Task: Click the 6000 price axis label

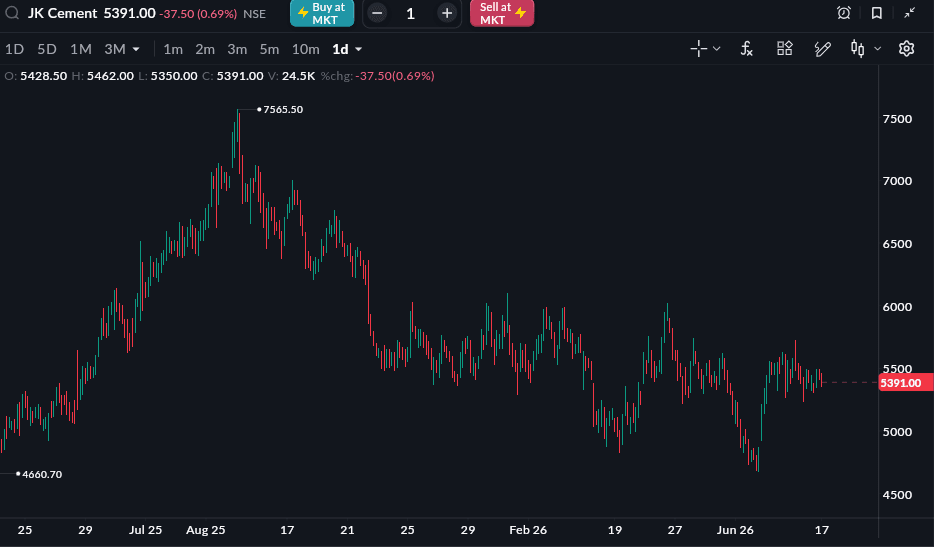Action: [897, 307]
